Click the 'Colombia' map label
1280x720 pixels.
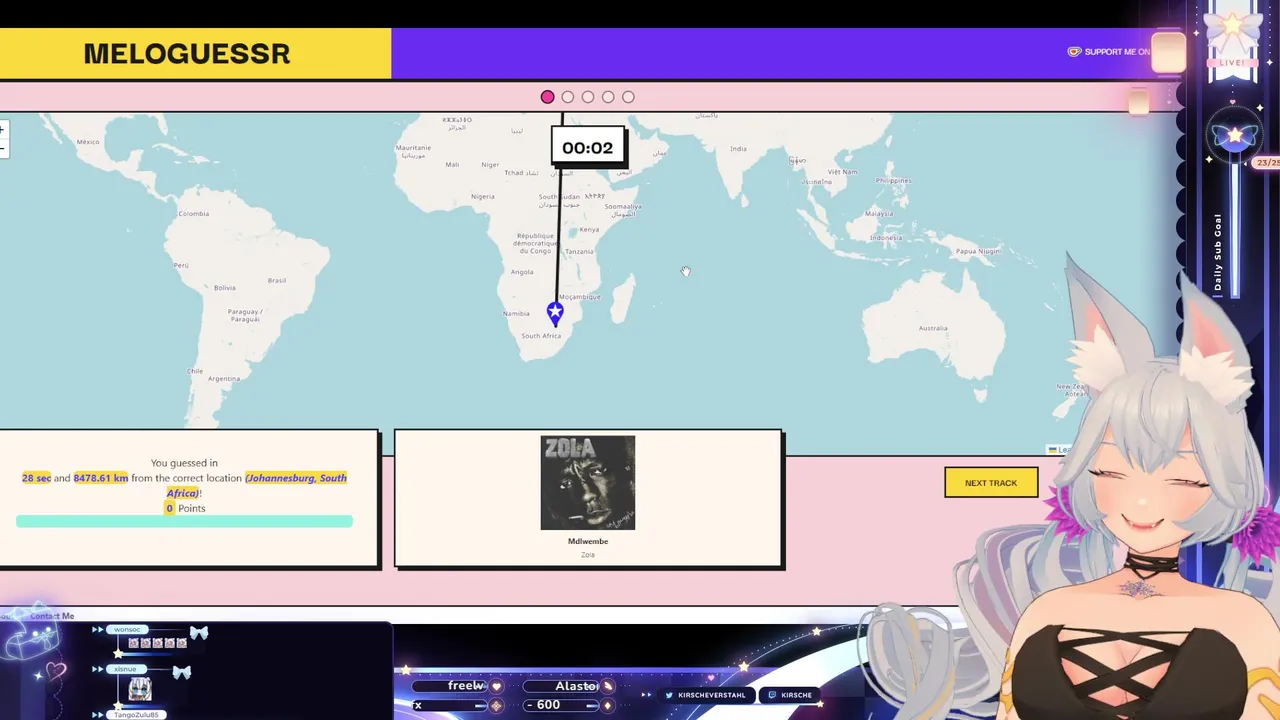[194, 213]
